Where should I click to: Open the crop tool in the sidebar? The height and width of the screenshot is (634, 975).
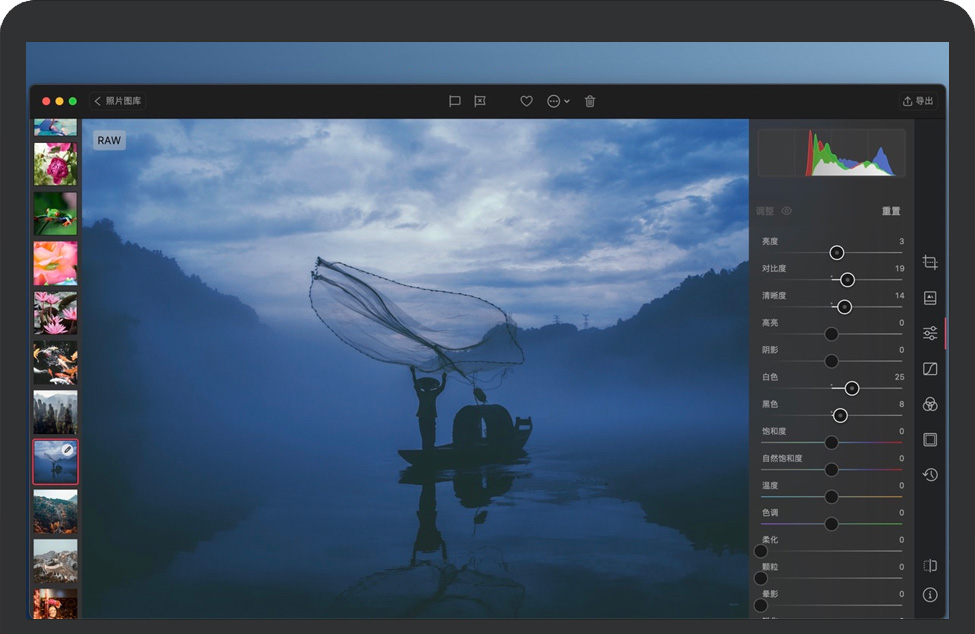click(x=930, y=262)
